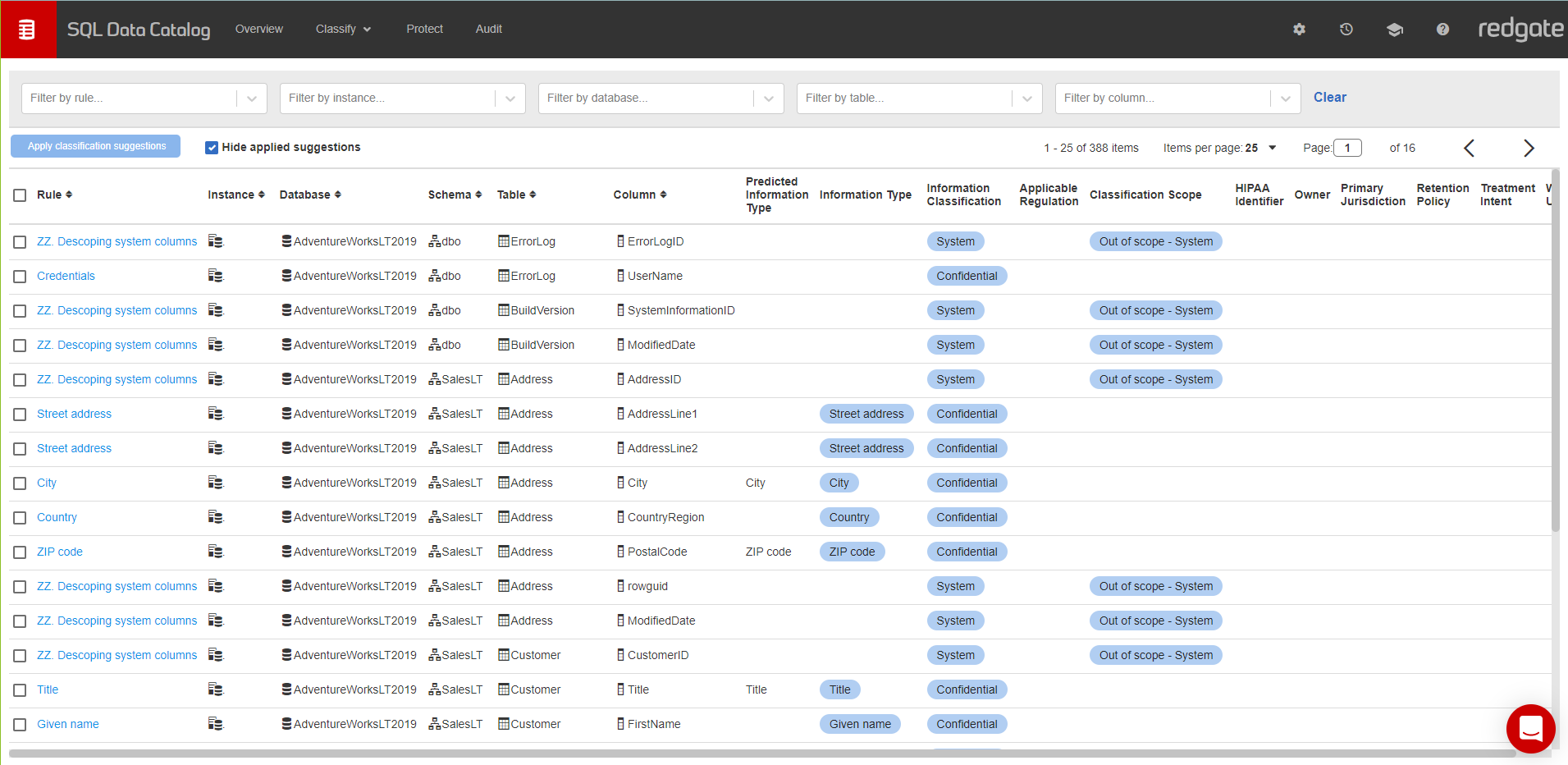Screen dimensions: 1568x765
Task: Uncheck Hide applied suggestions checkbox
Action: click(212, 148)
